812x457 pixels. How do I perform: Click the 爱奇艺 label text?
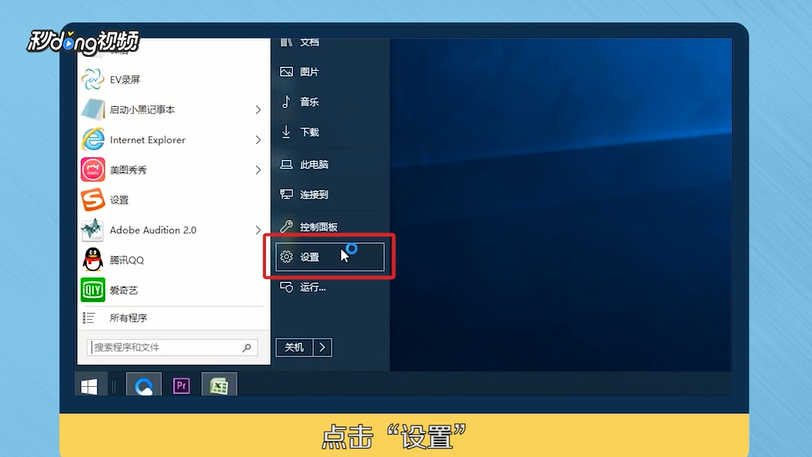click(124, 290)
